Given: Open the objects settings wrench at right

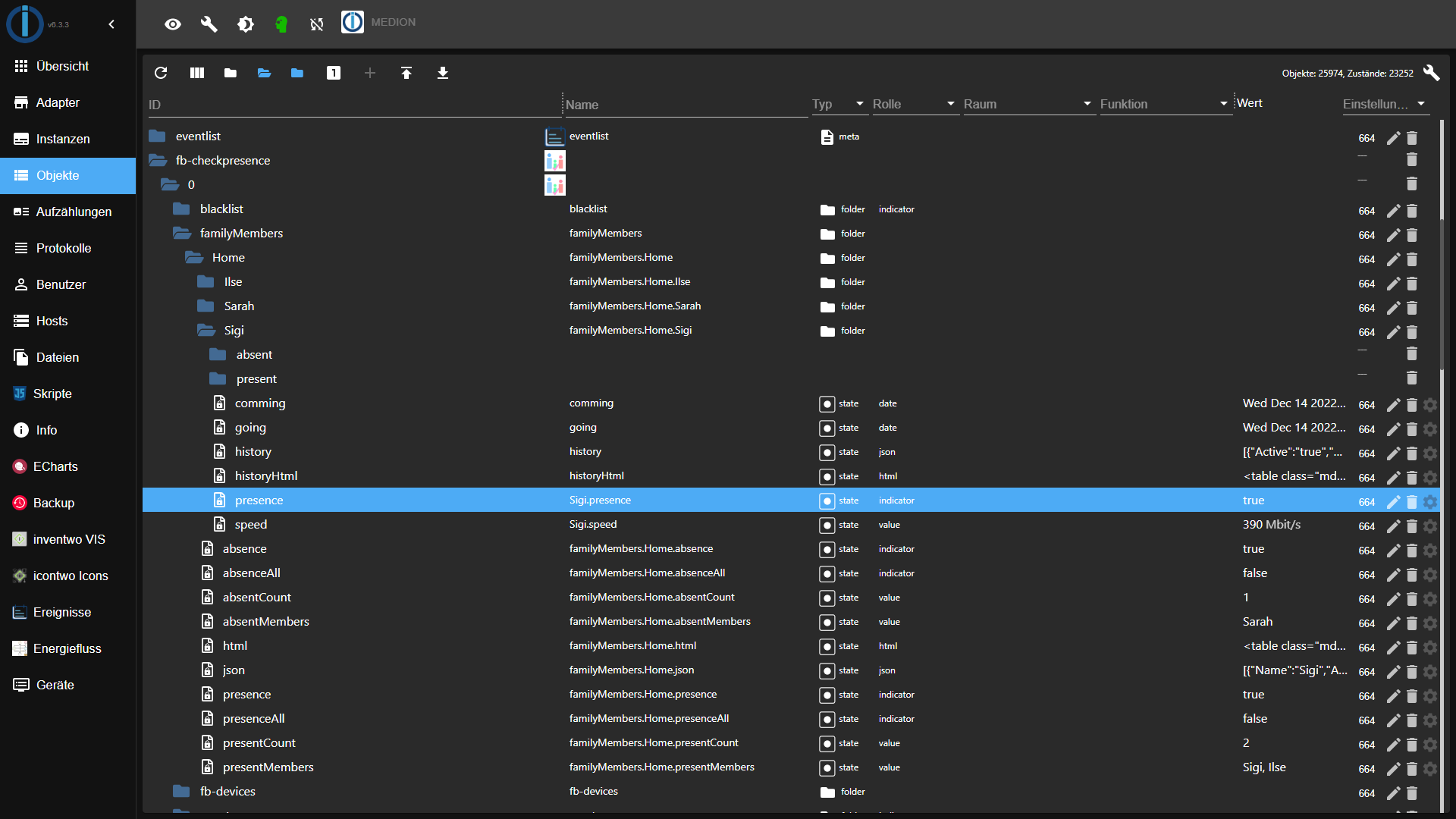Looking at the screenshot, I should [x=1431, y=73].
